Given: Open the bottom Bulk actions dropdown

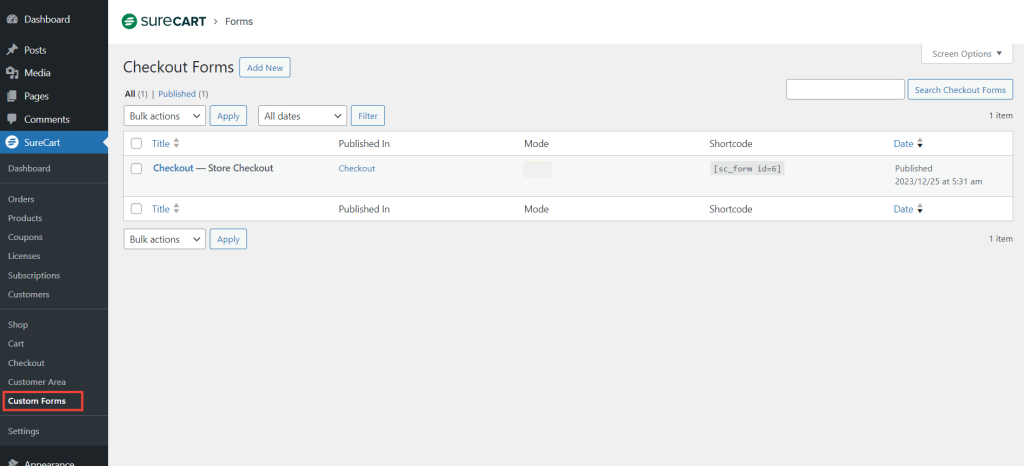Looking at the screenshot, I should 165,239.
